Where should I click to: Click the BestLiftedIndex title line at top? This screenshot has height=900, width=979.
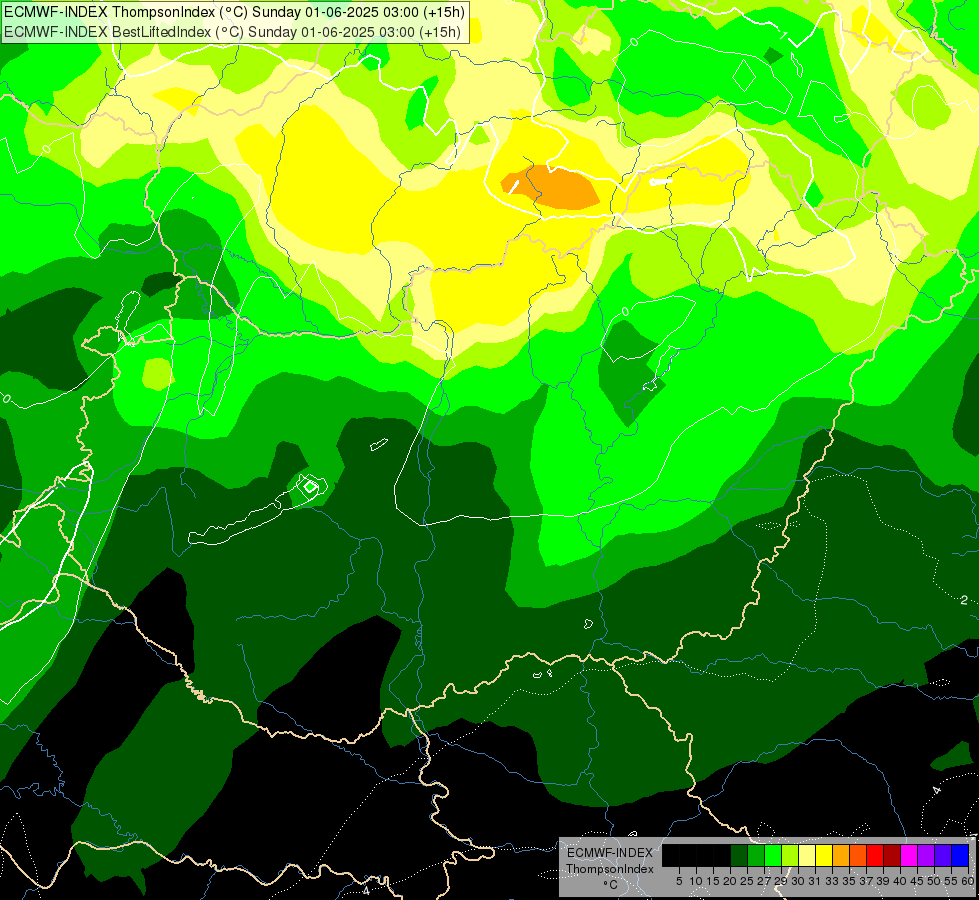click(232, 31)
